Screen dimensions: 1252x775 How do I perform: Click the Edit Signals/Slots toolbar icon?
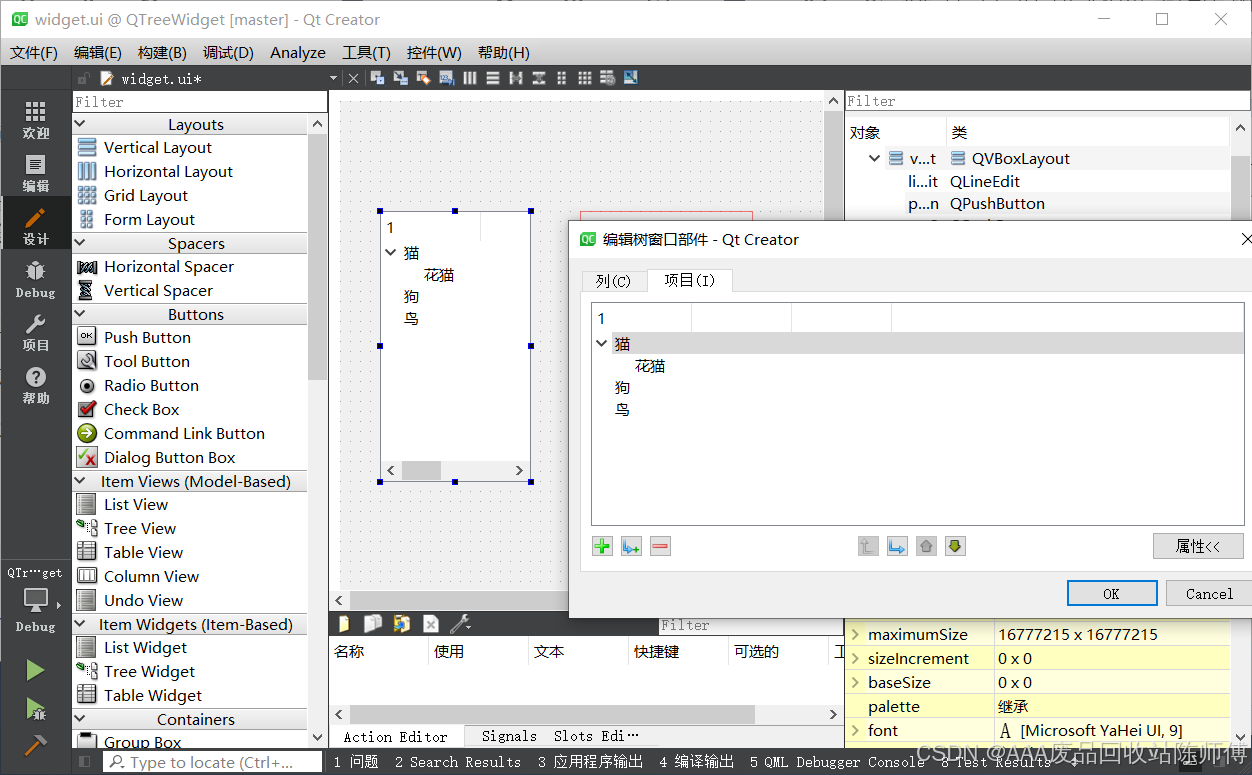coord(400,78)
